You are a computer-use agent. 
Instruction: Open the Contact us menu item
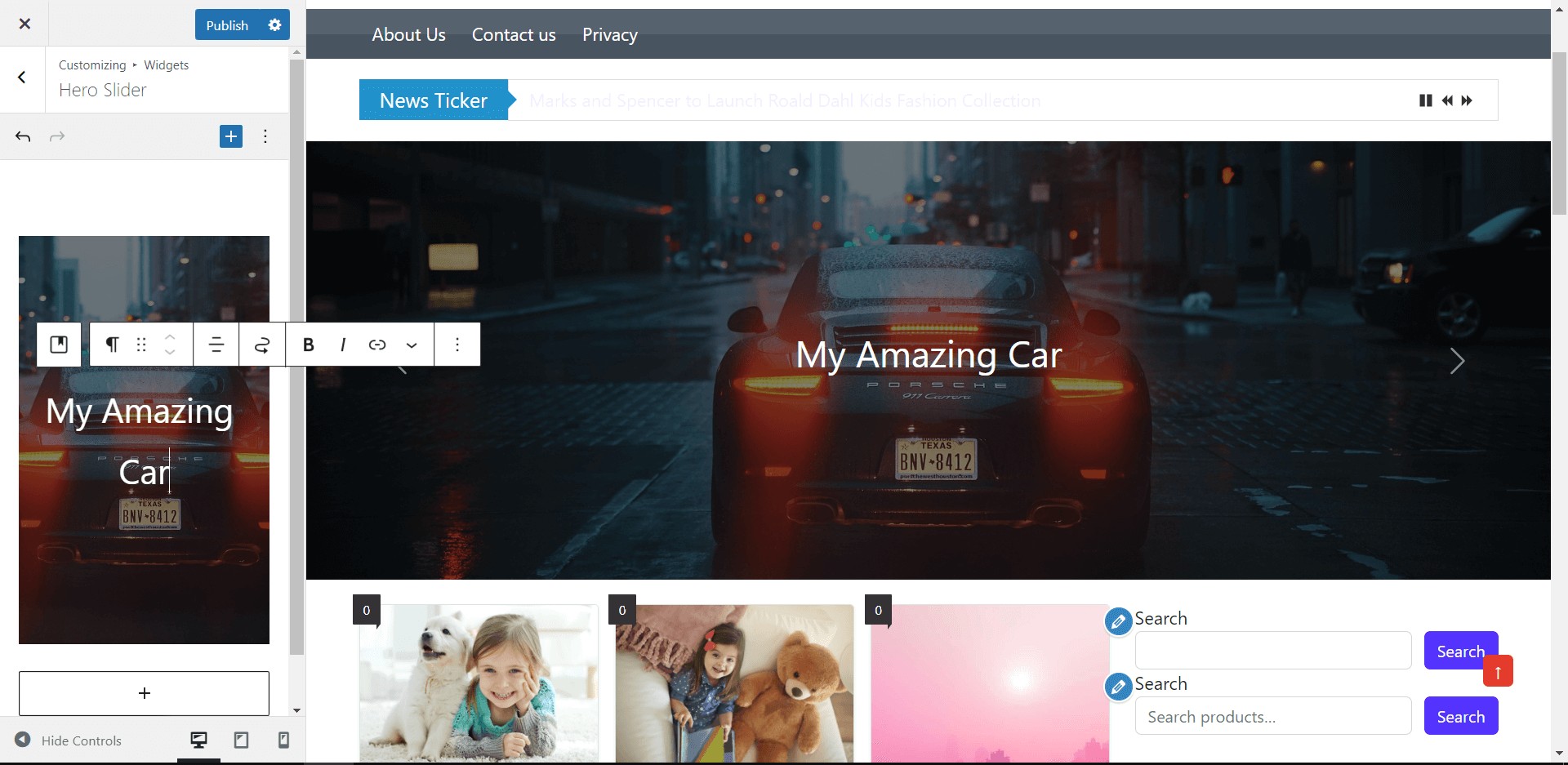click(x=514, y=34)
